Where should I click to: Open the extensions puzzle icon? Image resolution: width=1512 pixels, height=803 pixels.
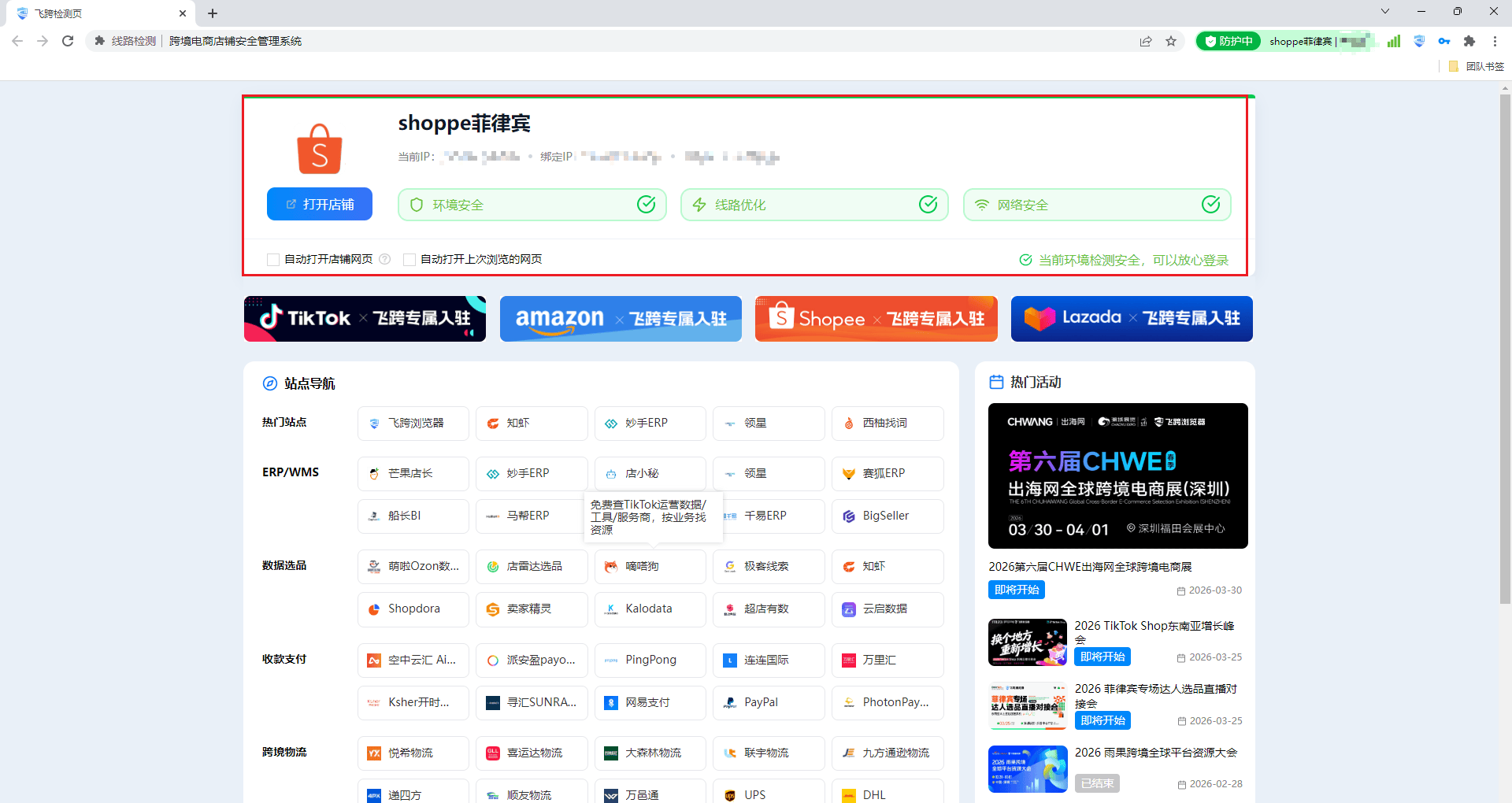(x=1469, y=41)
